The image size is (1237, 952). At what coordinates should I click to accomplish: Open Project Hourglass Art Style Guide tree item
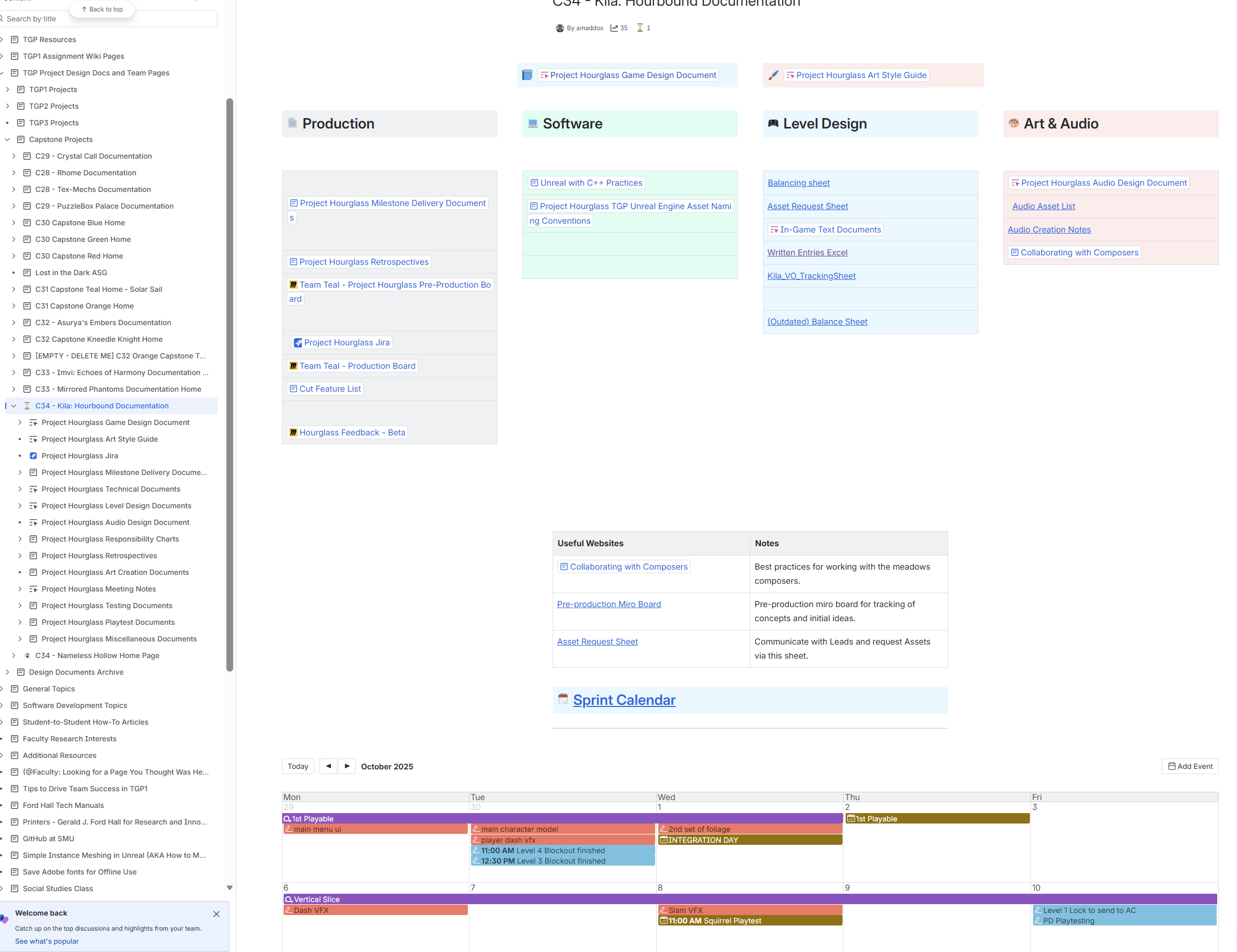[x=100, y=440]
